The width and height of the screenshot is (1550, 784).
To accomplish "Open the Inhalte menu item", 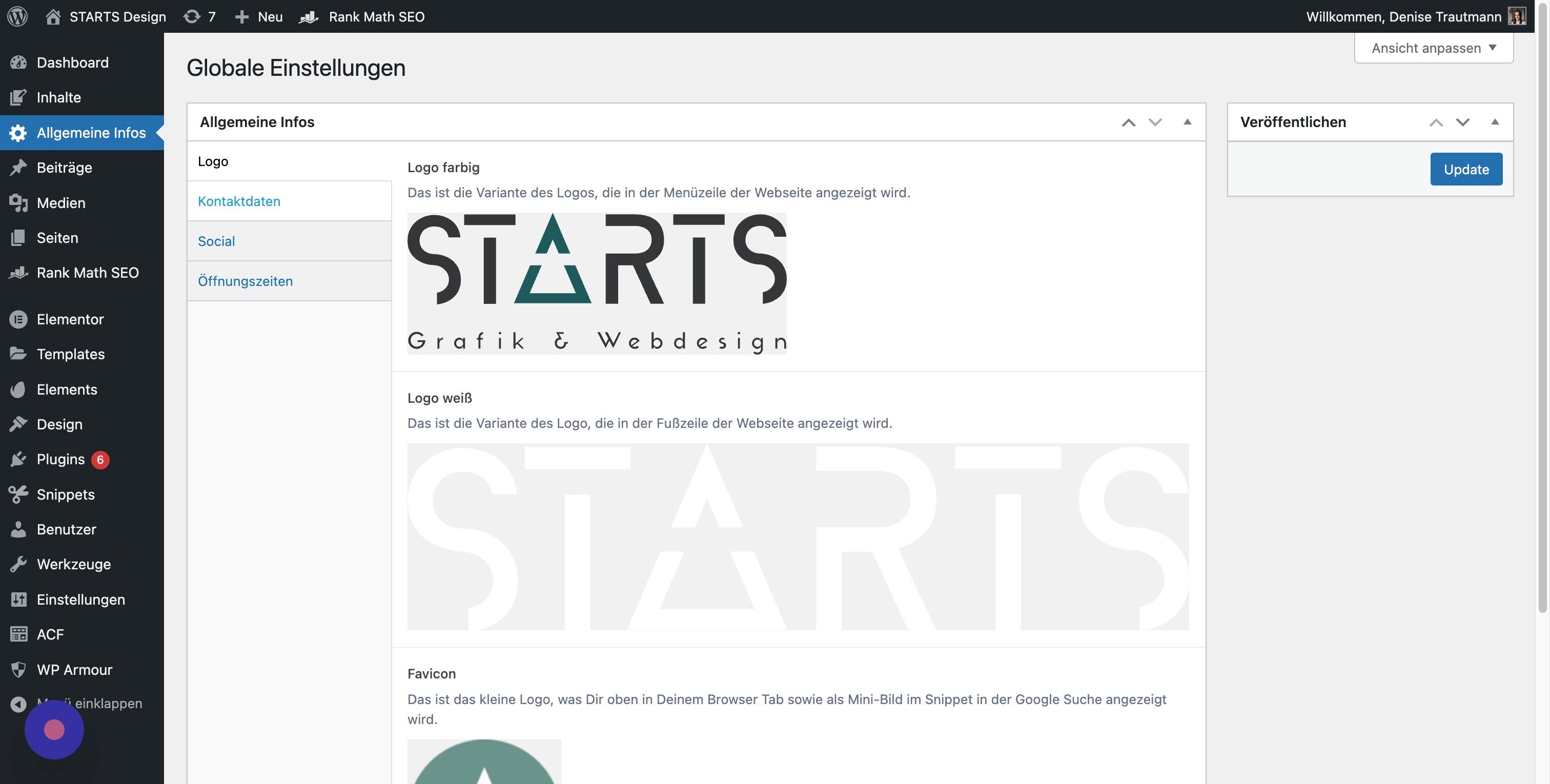I will coord(82,97).
